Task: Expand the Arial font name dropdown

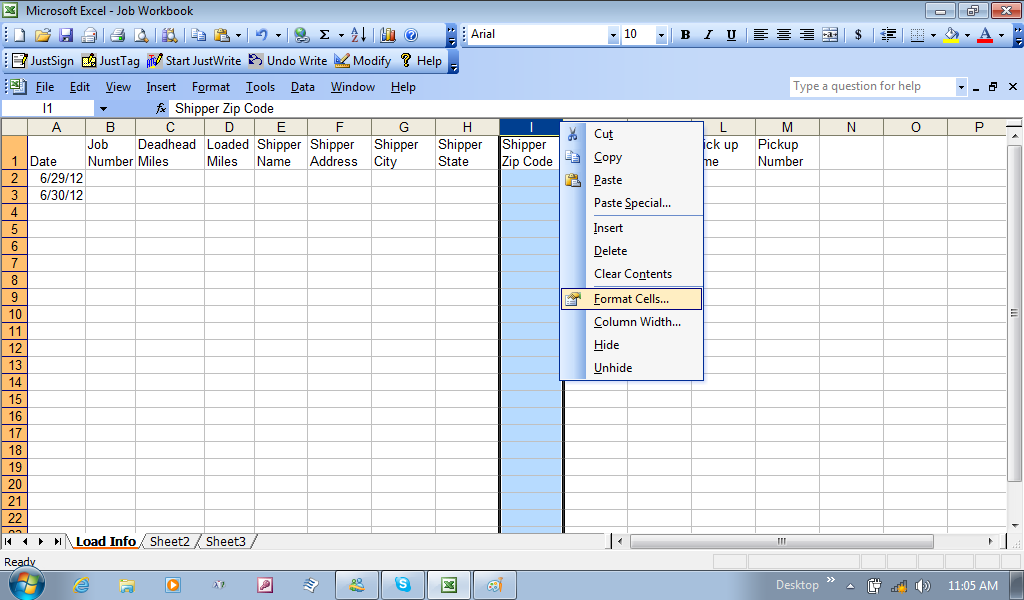Action: pyautogui.click(x=613, y=35)
